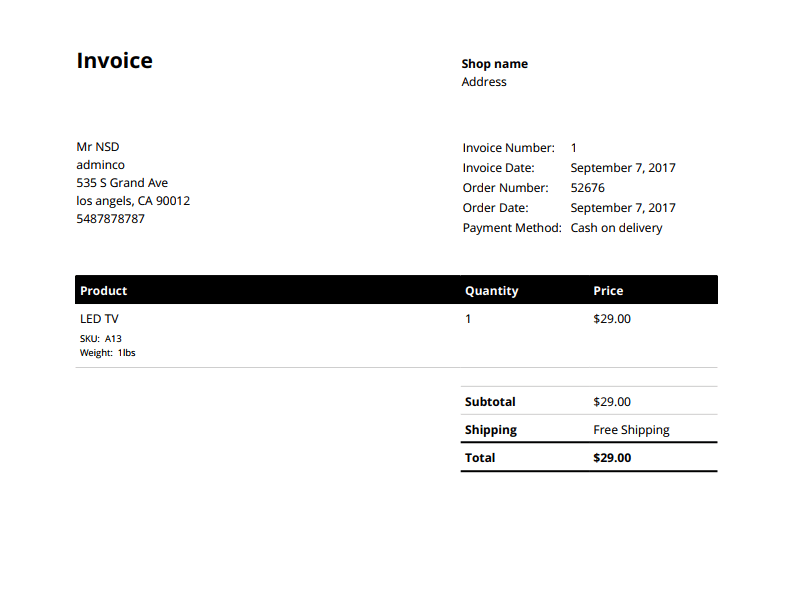Select order number 52676
This screenshot has height=600, width=789.
click(587, 188)
